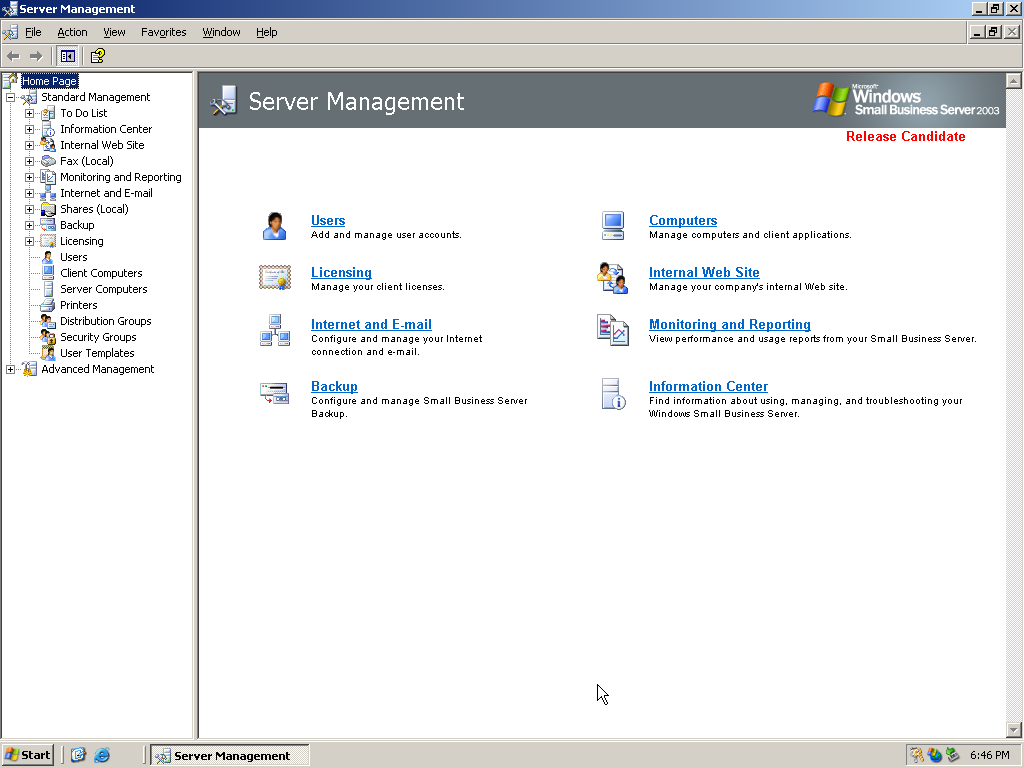The image size is (1024, 768).
Task: Click the scroll down arrow in main pane
Action: [x=1013, y=730]
